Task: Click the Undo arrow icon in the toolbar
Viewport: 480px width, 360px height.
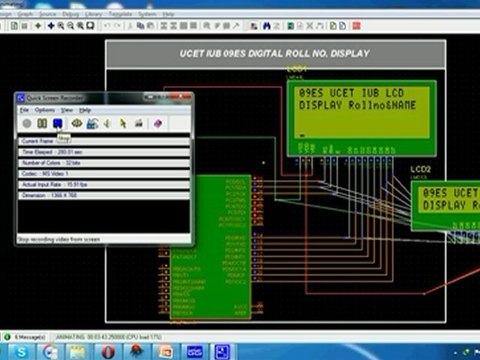Action: (x=107, y=26)
